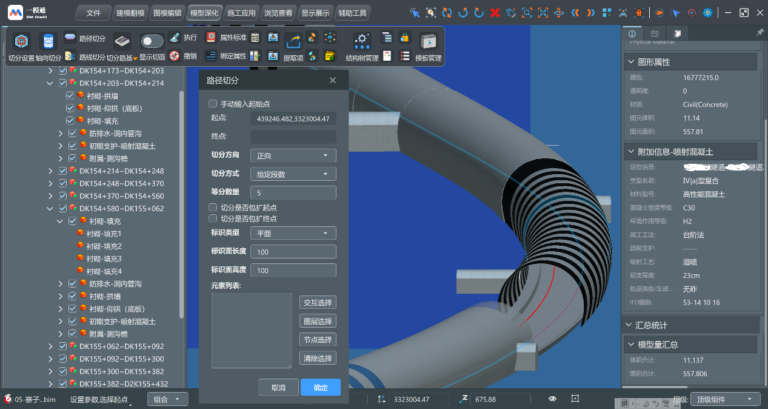Uncheck DK155+062~DK155+092 checkbox
768x409 pixels.
(63, 346)
